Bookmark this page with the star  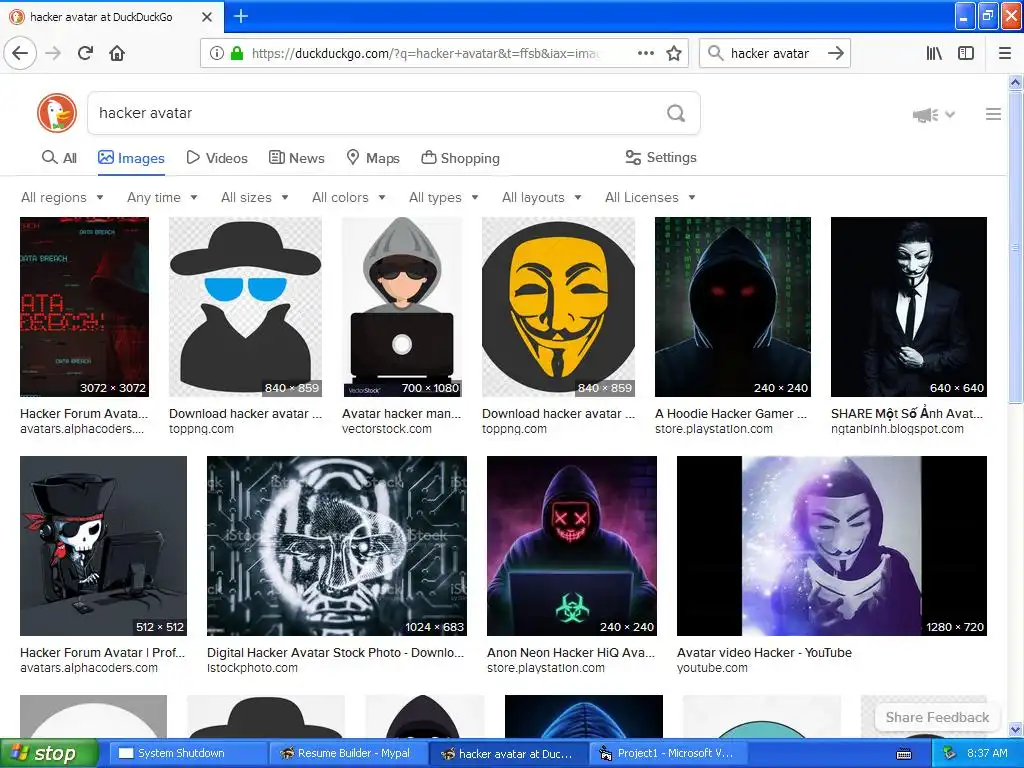[x=674, y=53]
